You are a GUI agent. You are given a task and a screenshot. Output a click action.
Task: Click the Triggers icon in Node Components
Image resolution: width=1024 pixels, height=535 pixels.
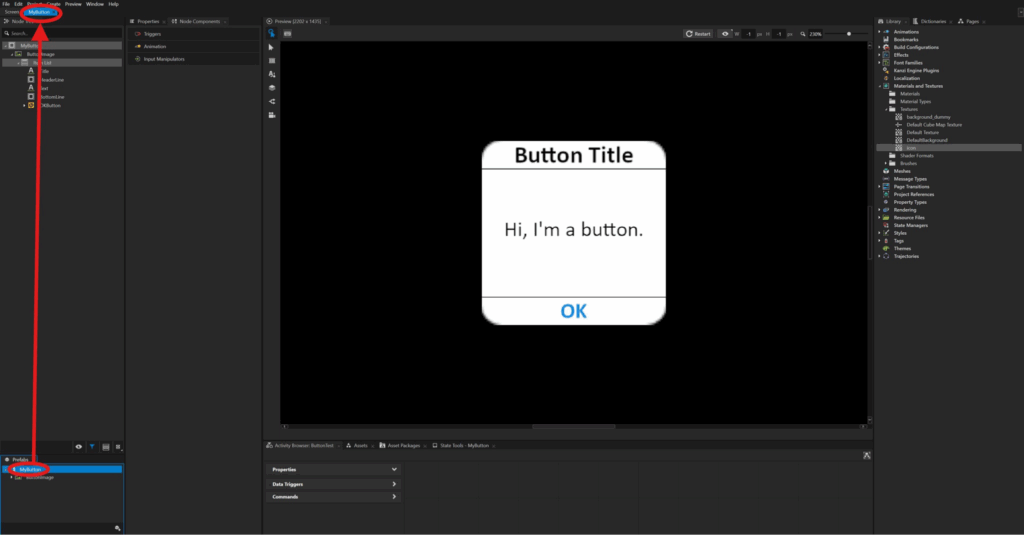(138, 34)
